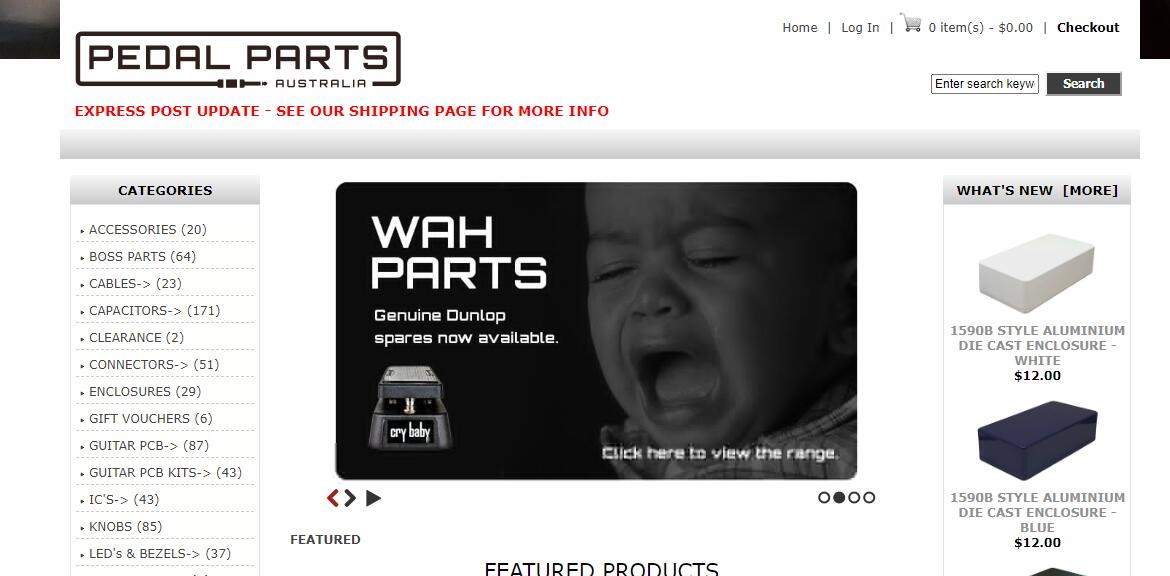Expand the CONNECTORS category

154,364
